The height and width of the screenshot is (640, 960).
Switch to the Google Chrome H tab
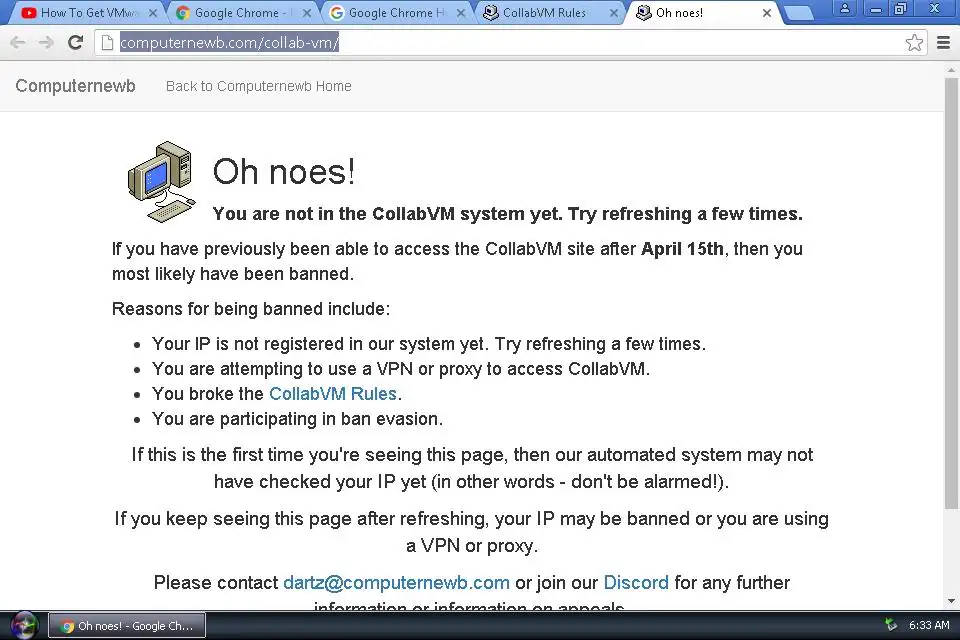(x=396, y=12)
